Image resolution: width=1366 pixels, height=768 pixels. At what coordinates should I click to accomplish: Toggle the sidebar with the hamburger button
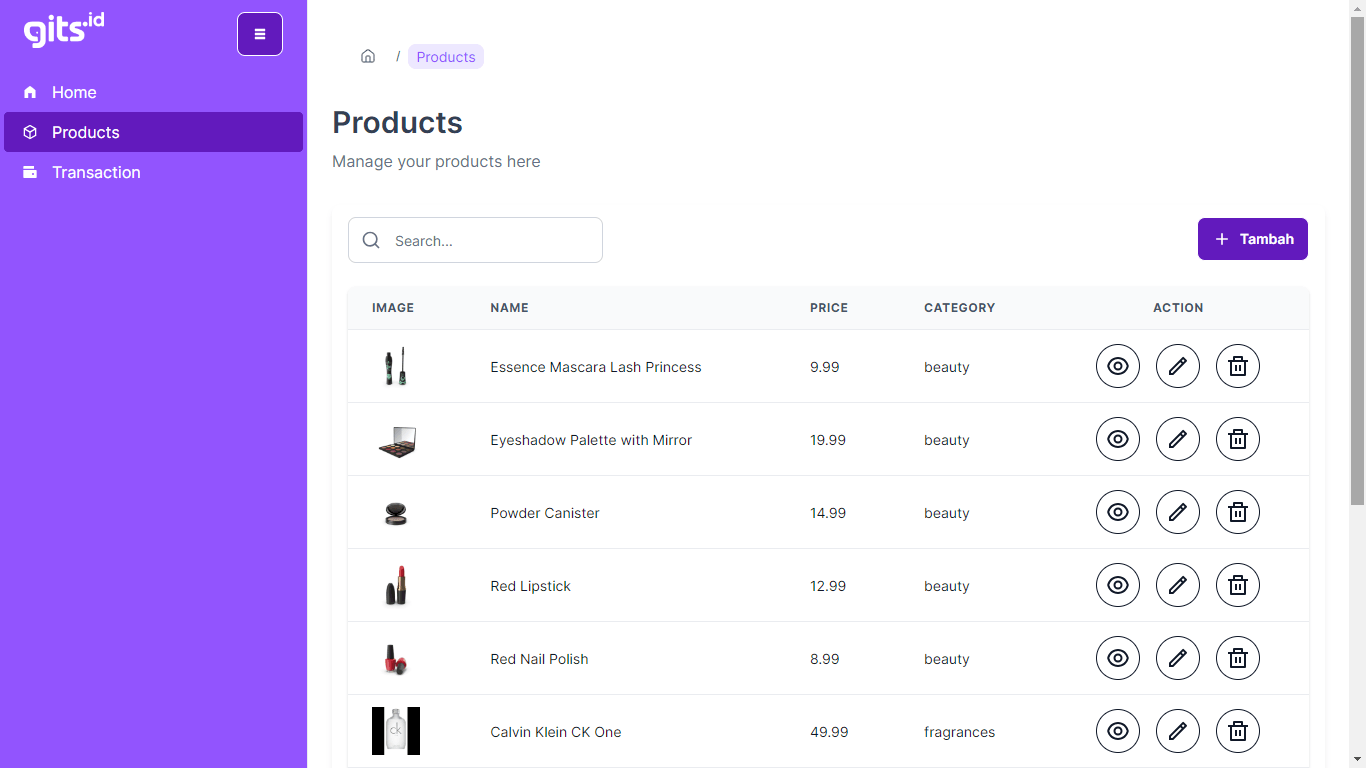tap(260, 34)
